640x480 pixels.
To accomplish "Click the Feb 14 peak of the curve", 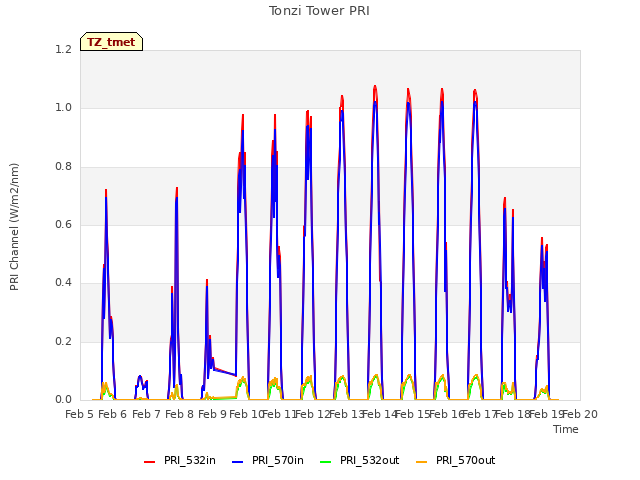I will [x=375, y=87].
